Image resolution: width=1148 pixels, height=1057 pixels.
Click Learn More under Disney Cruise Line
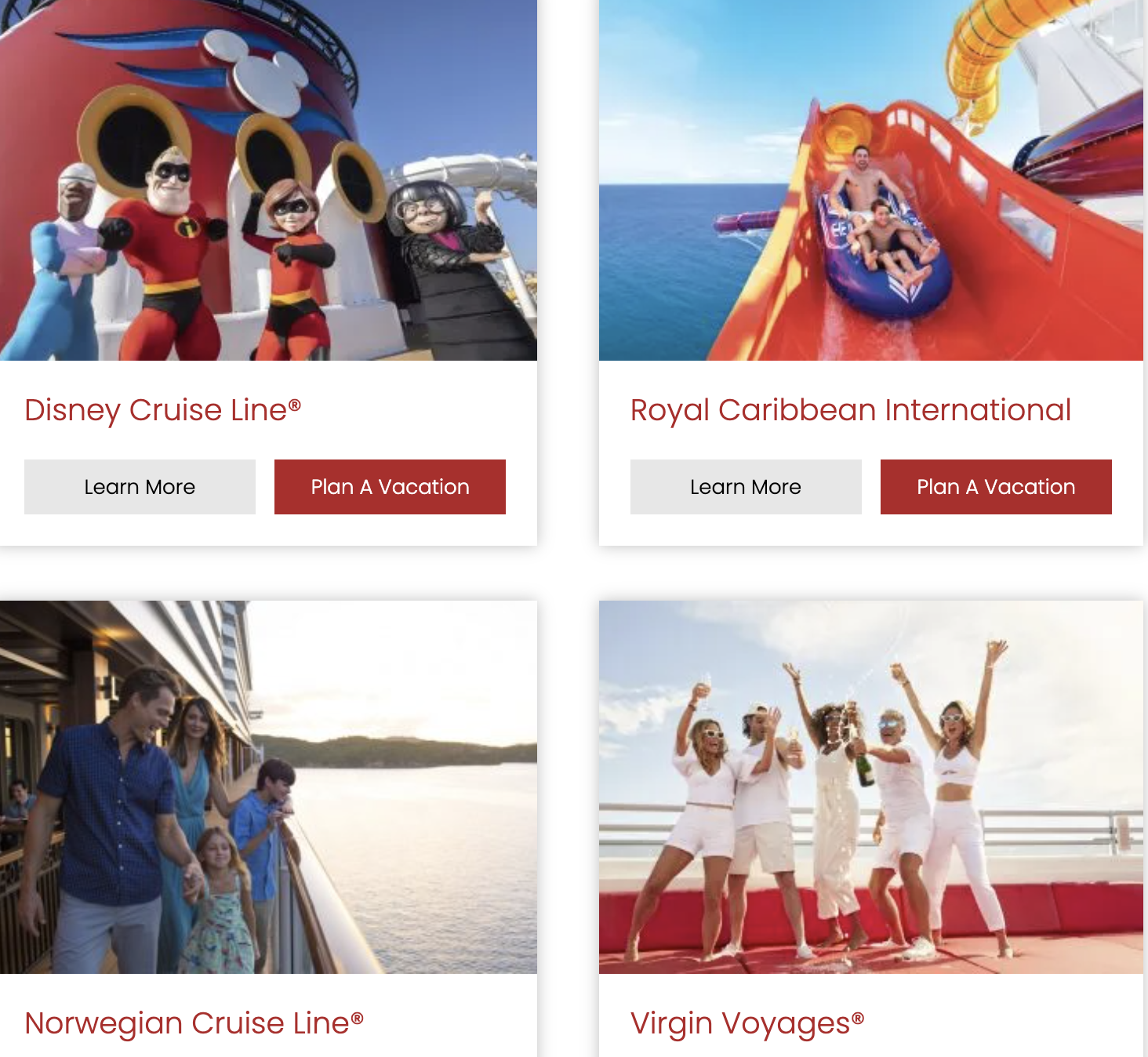point(140,487)
